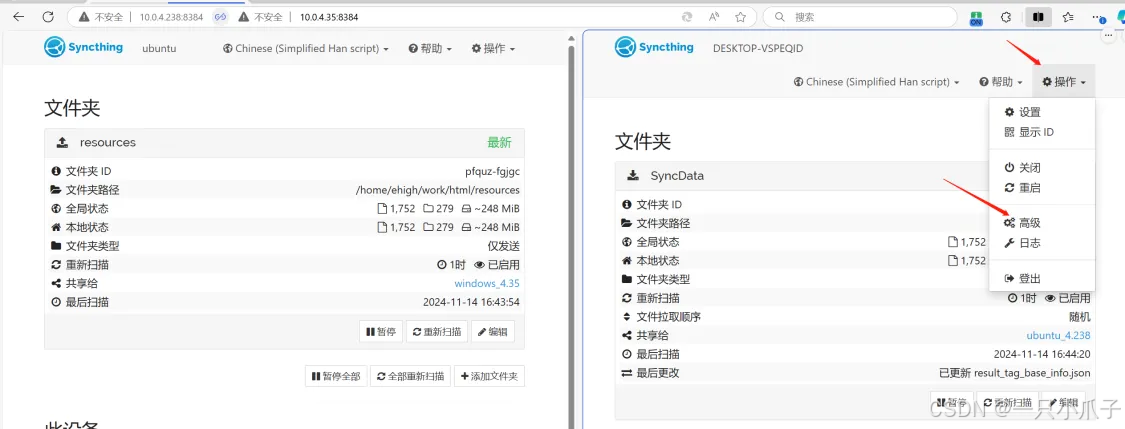Click the 添加文件夹 button
Viewport: 1125px width, 429px height.
tap(489, 376)
